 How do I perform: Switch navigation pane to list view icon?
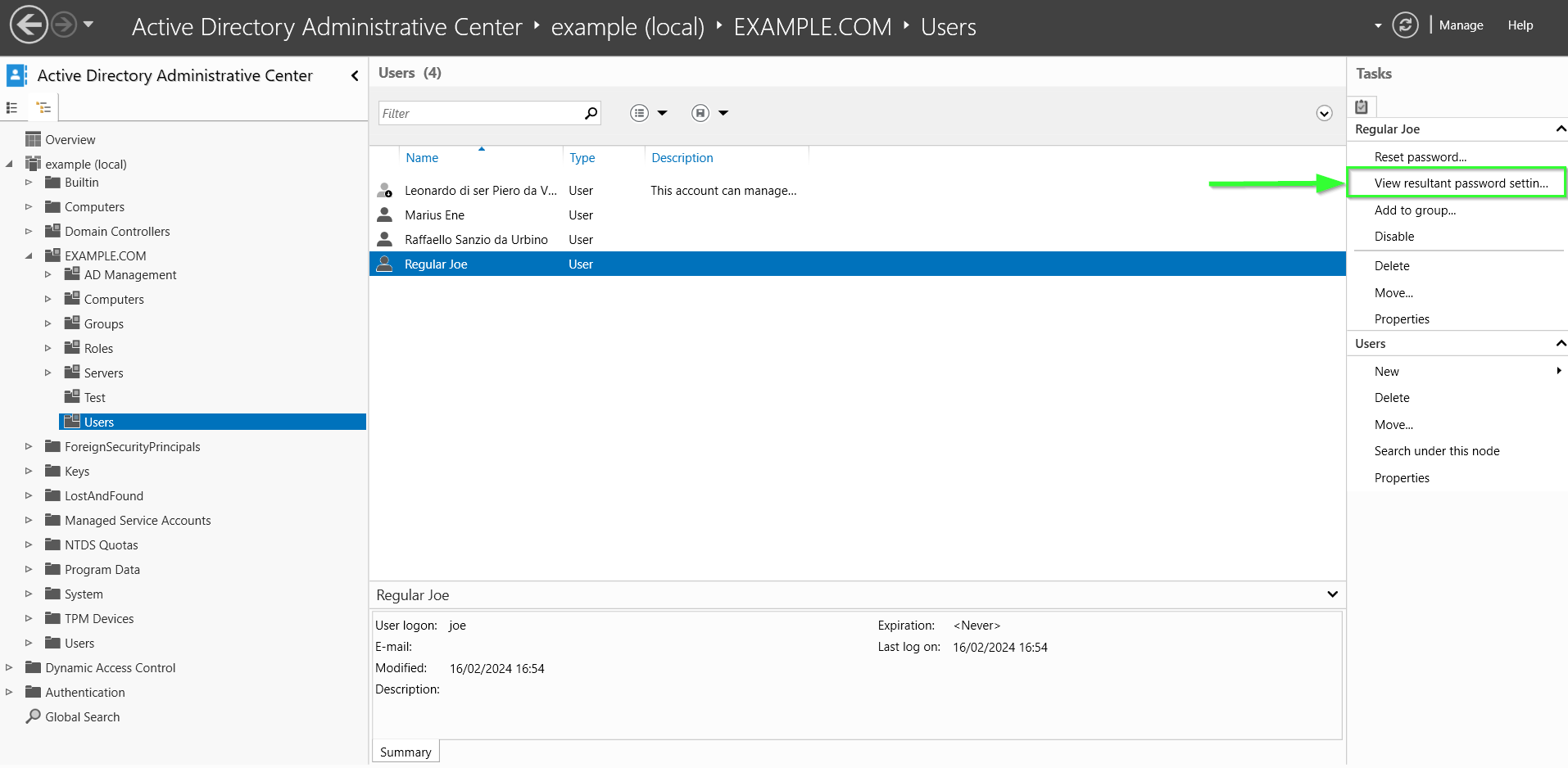12,108
